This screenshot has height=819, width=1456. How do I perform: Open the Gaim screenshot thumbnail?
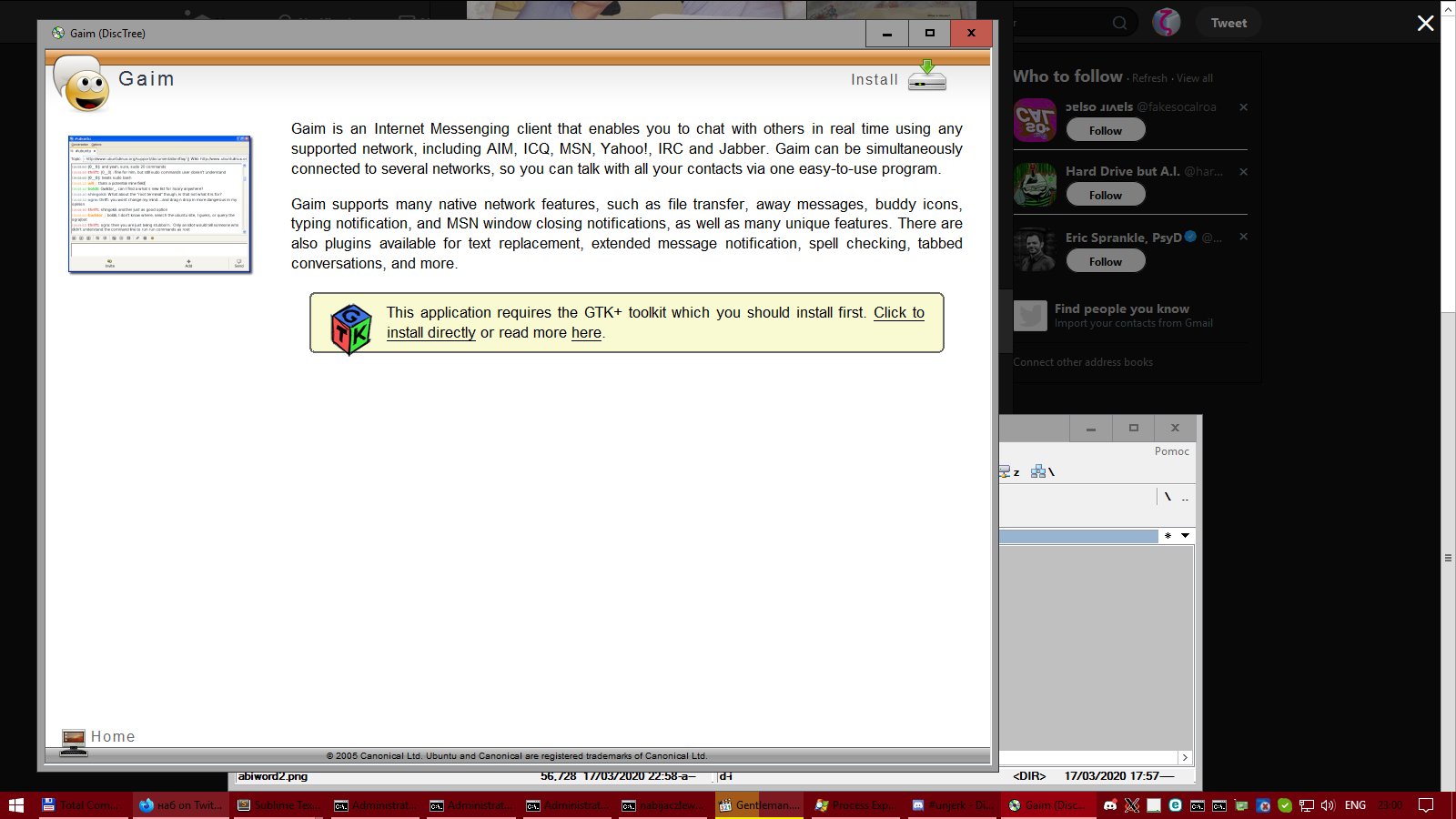(x=159, y=204)
